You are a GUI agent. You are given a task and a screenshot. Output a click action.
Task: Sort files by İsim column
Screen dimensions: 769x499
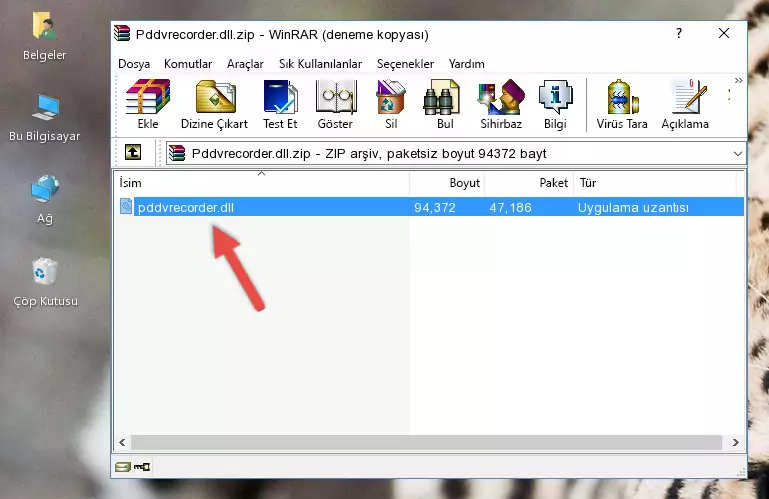point(262,183)
